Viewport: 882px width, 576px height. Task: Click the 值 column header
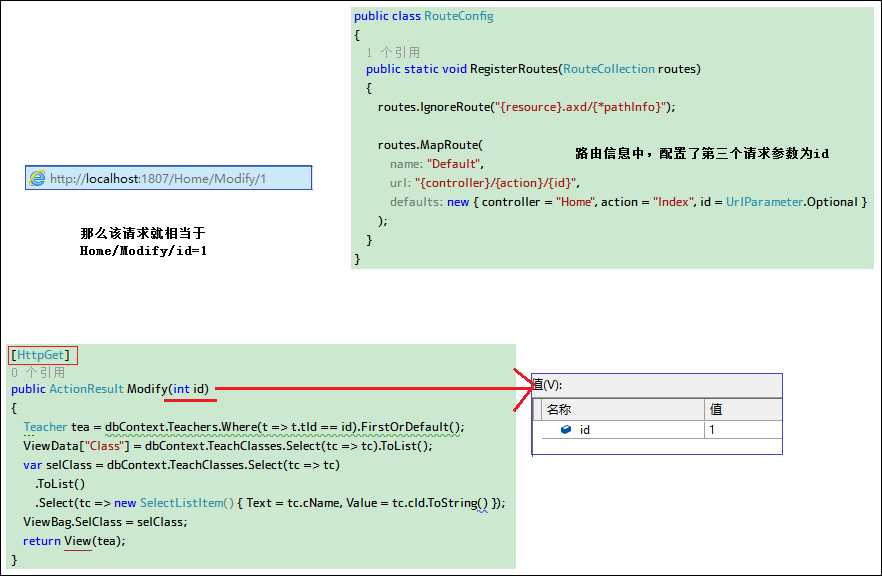point(743,409)
